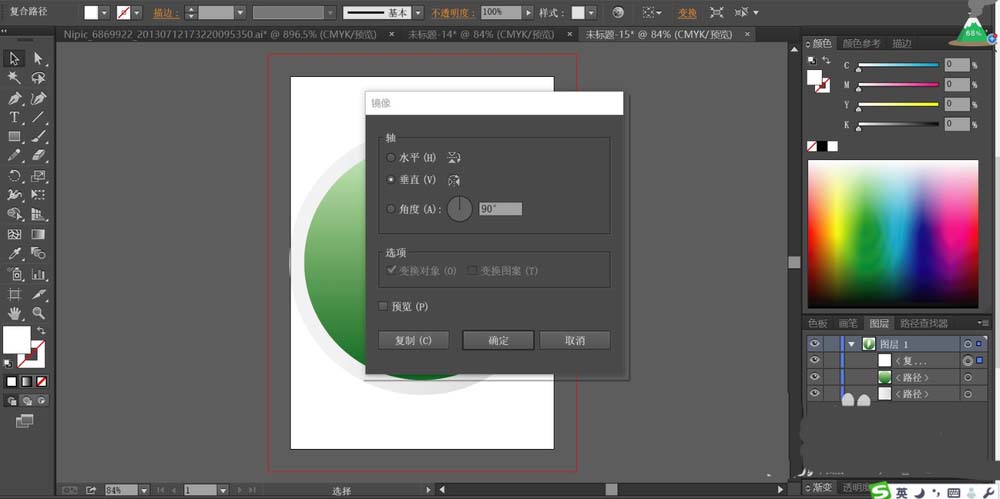1000x499 pixels.
Task: Click the 英 input method indicator
Action: [901, 493]
